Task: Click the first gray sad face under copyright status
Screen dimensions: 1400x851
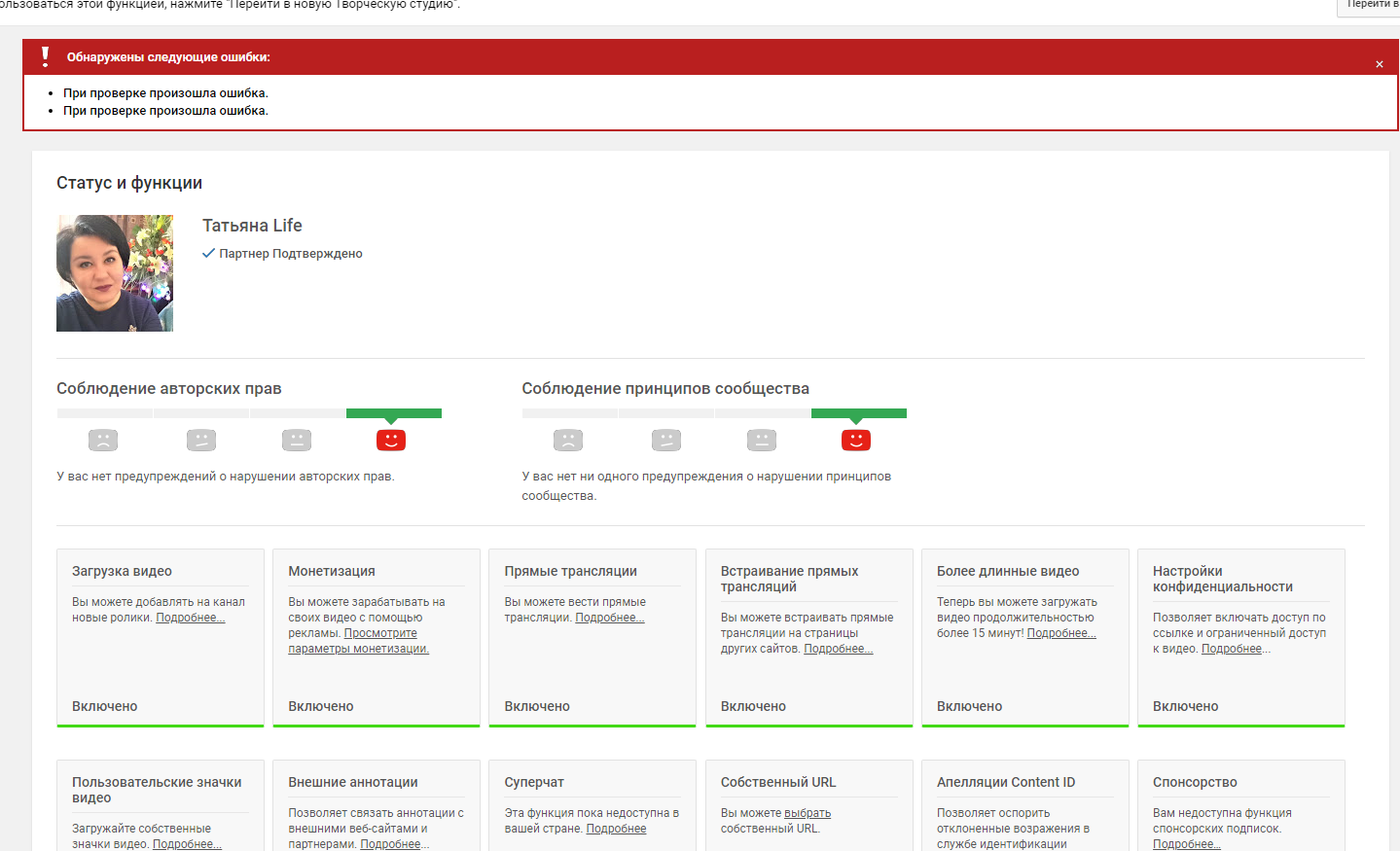Action: pyautogui.click(x=103, y=440)
